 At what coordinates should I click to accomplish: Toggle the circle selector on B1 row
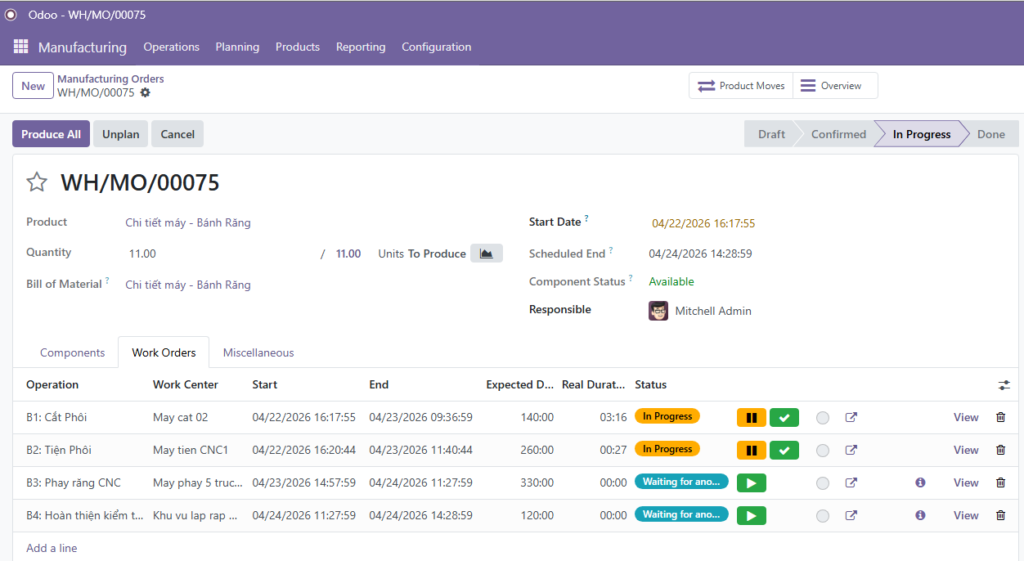point(822,418)
